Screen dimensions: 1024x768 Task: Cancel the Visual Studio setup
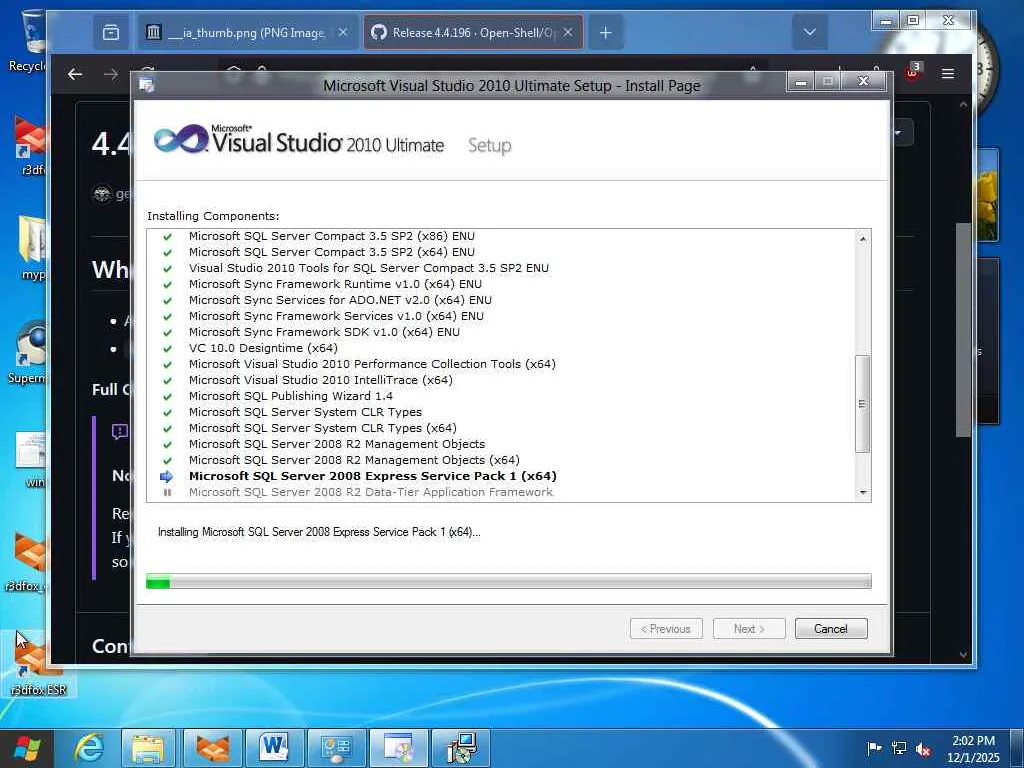click(x=831, y=628)
